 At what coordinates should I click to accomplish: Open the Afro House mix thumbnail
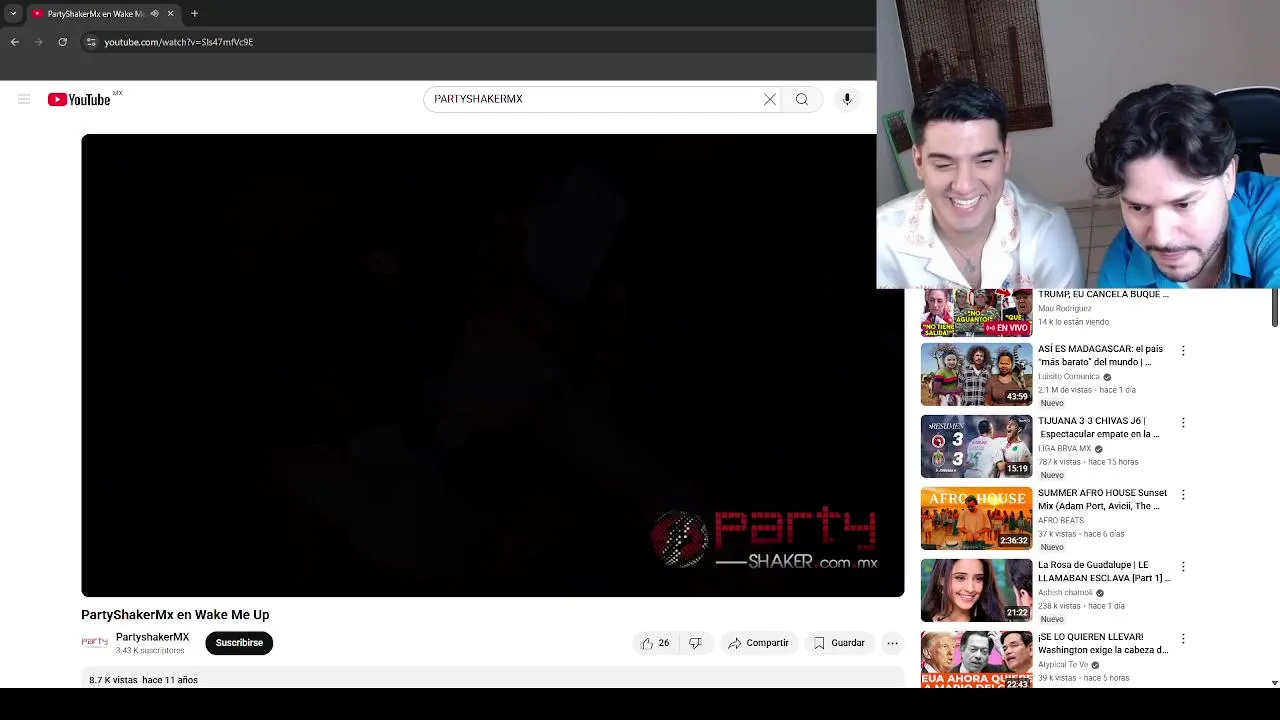[976, 518]
